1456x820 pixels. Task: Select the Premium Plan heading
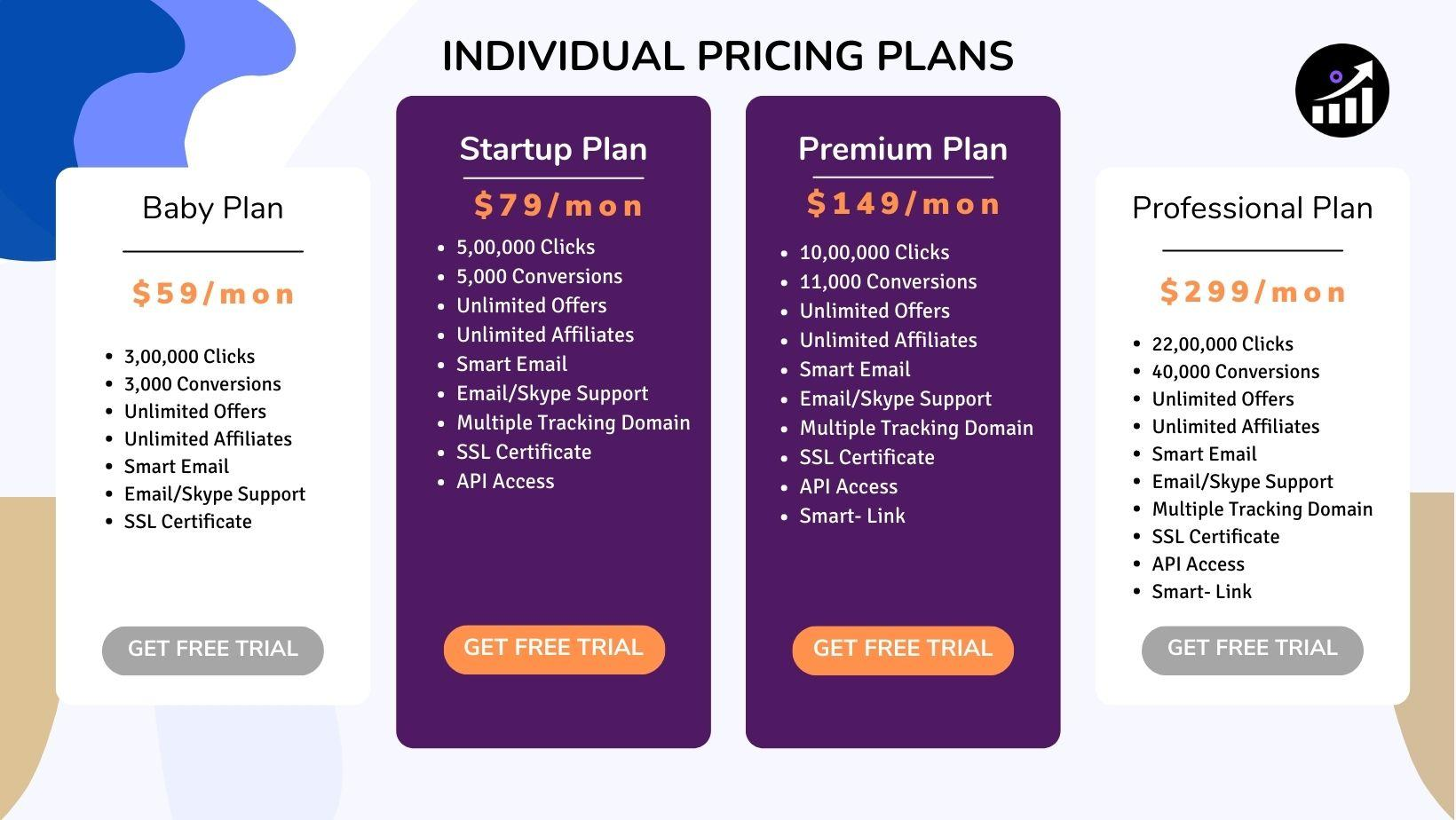point(903,149)
